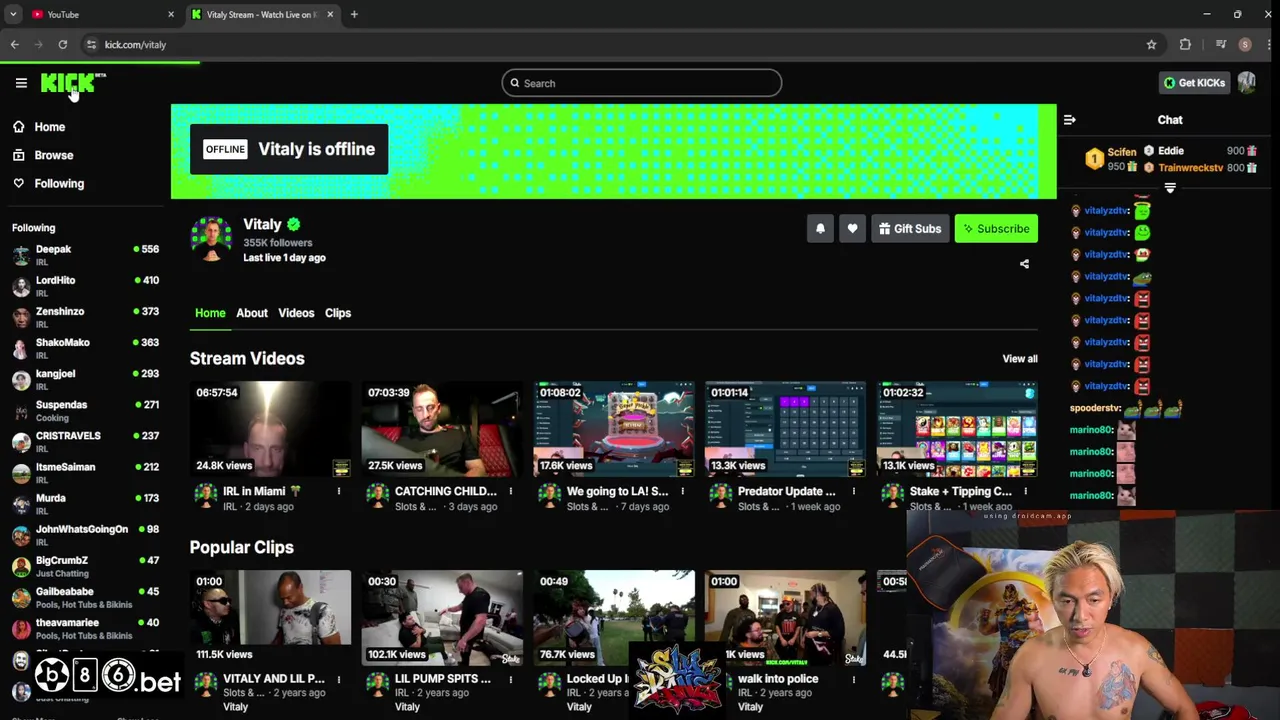
Task: Open Deepak channel in Following list
Action: point(85,255)
